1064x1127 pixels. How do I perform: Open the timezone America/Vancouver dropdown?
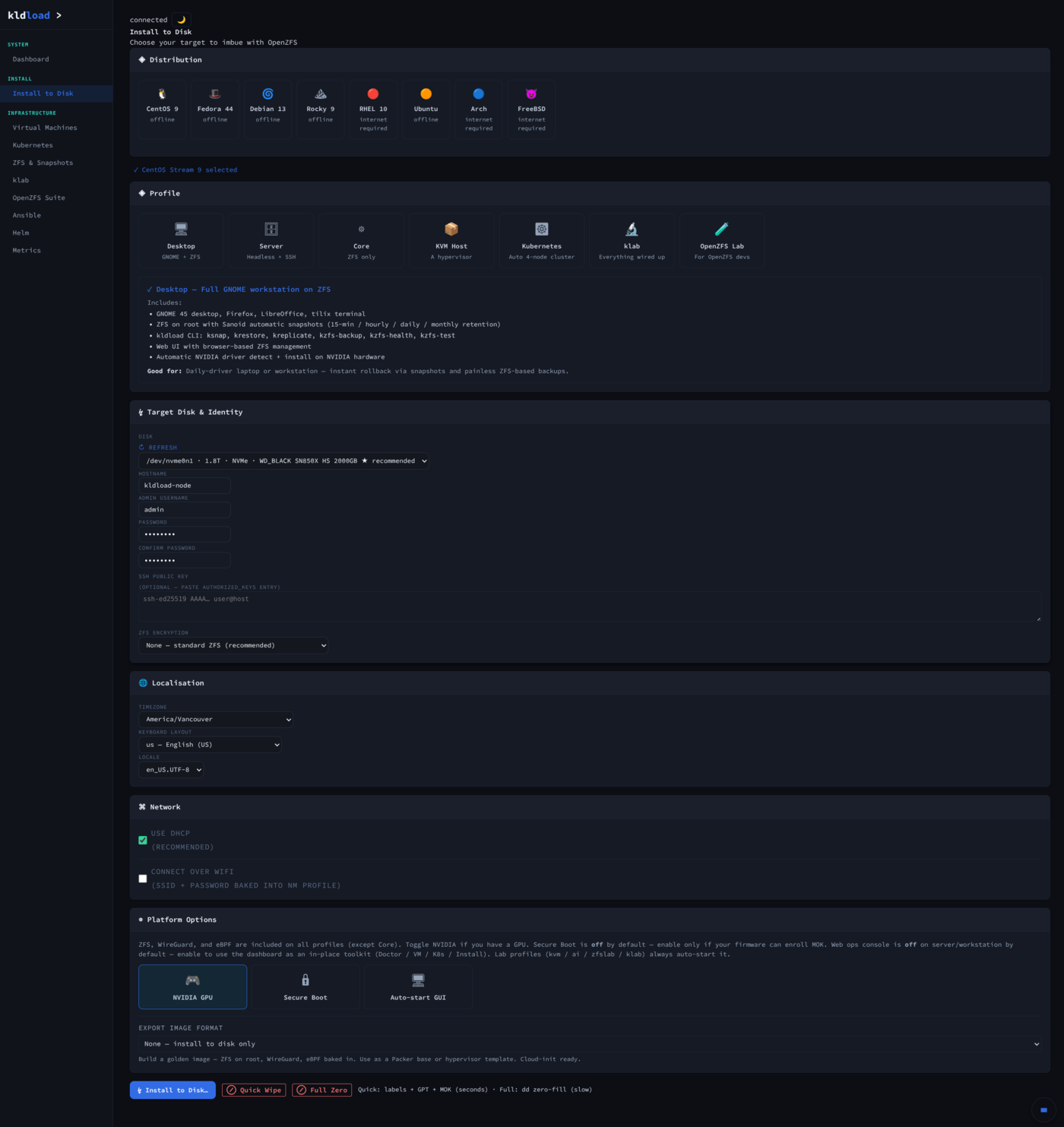click(x=216, y=719)
